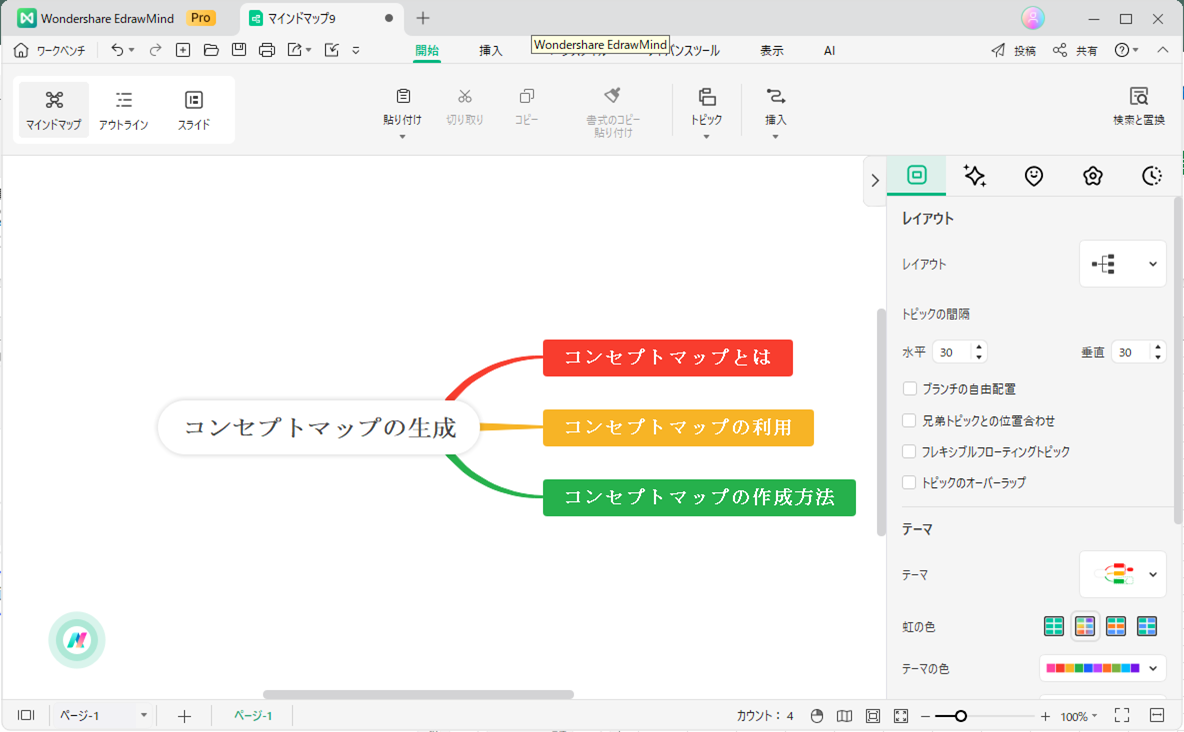
Task: Expand the 貼り付け dropdown arrow
Action: pos(402,137)
